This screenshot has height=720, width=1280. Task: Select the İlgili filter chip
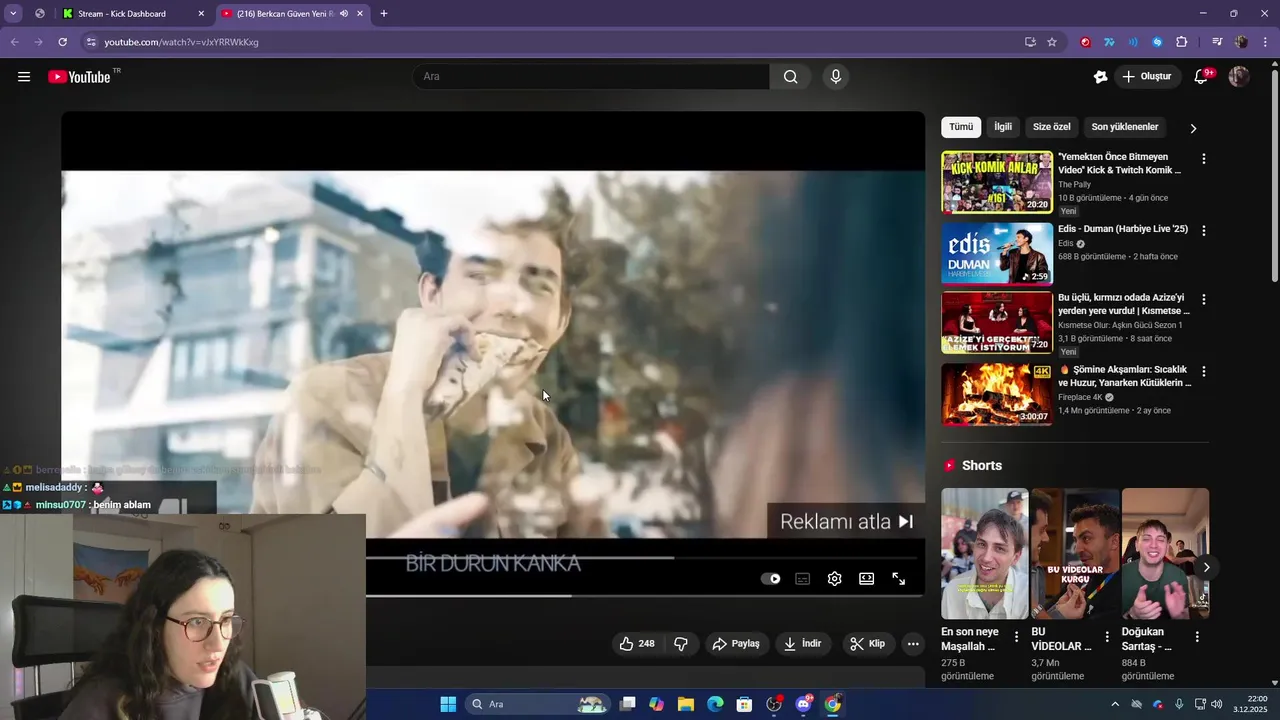(1003, 127)
